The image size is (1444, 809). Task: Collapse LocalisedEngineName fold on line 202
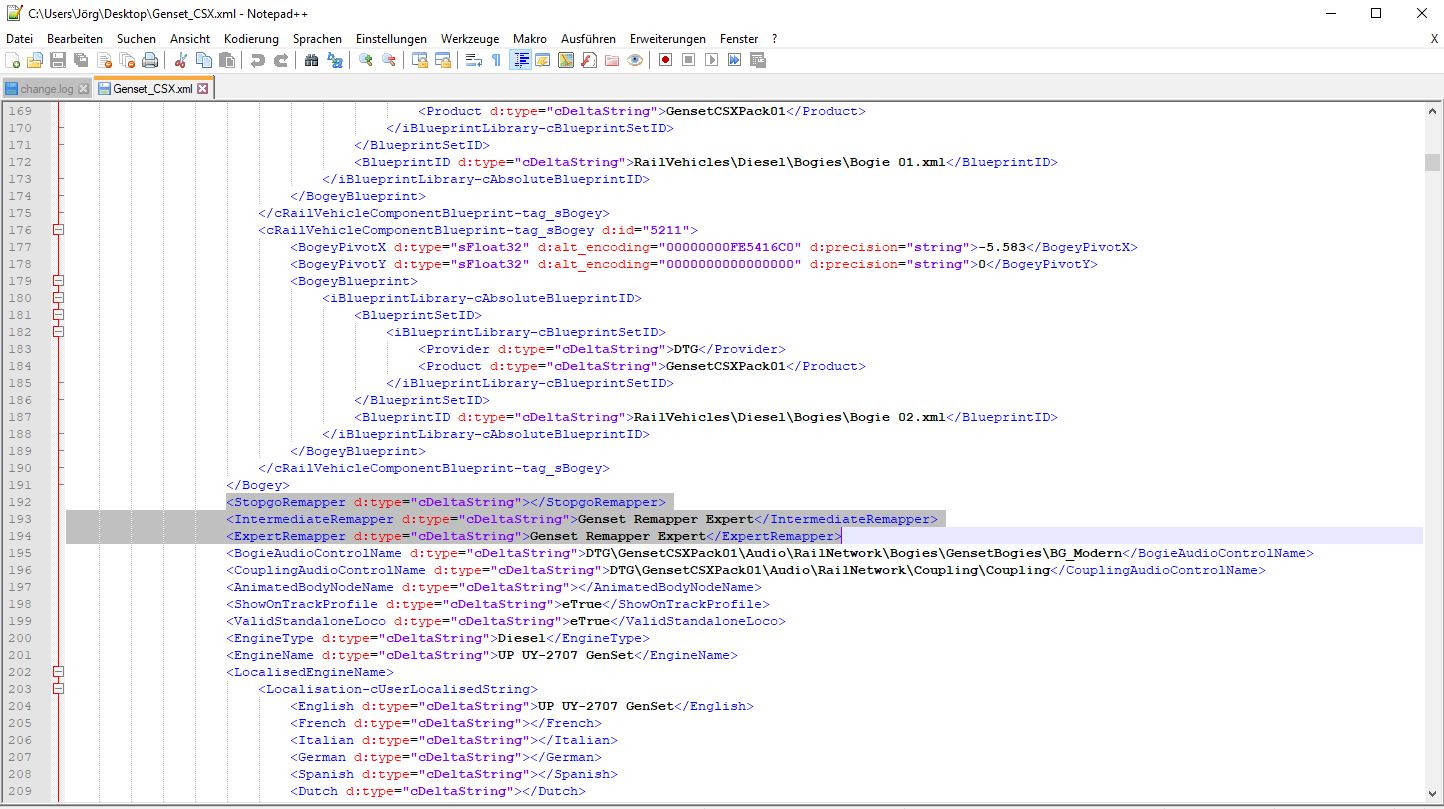tap(58, 672)
